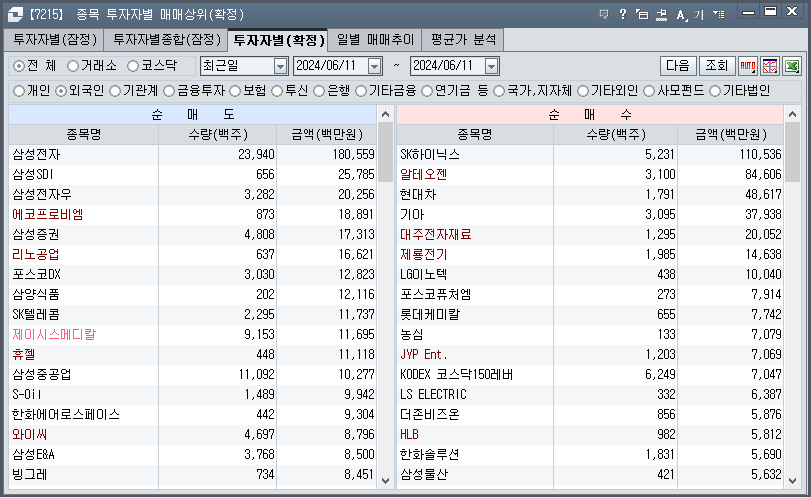Switch to 일별 매매추이 tab
Image resolution: width=811 pixels, height=498 pixels.
[375, 39]
